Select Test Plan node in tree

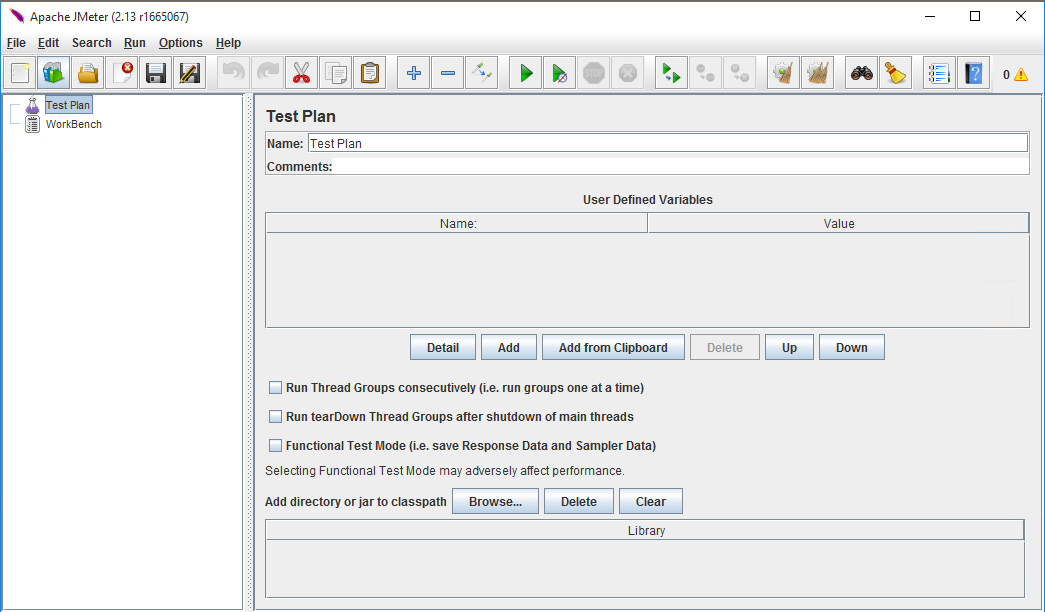click(x=68, y=105)
